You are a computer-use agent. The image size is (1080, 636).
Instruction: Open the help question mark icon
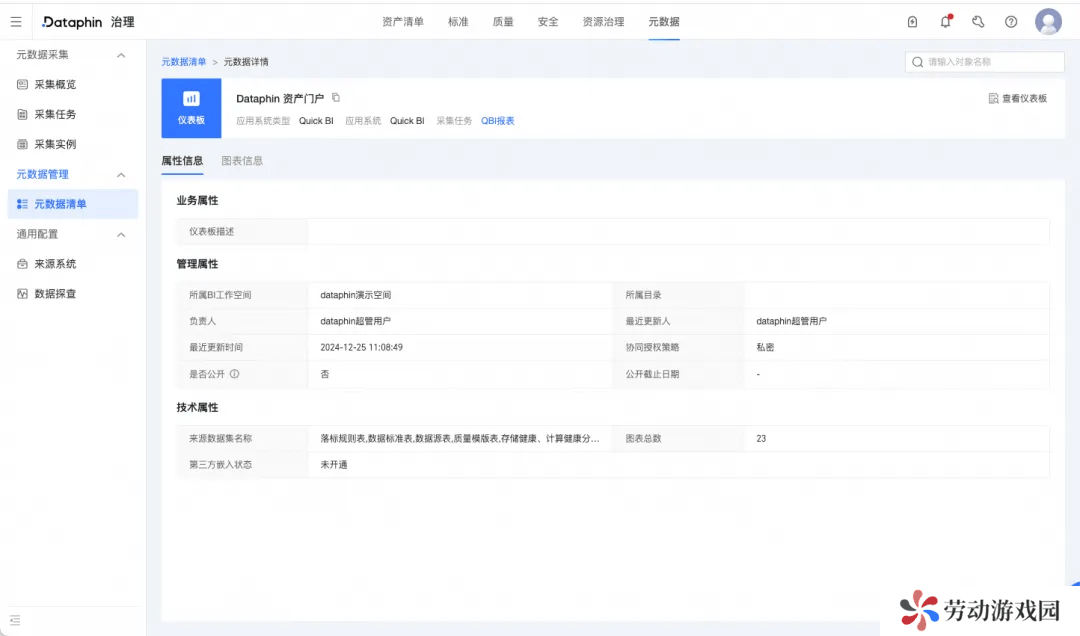[1011, 22]
